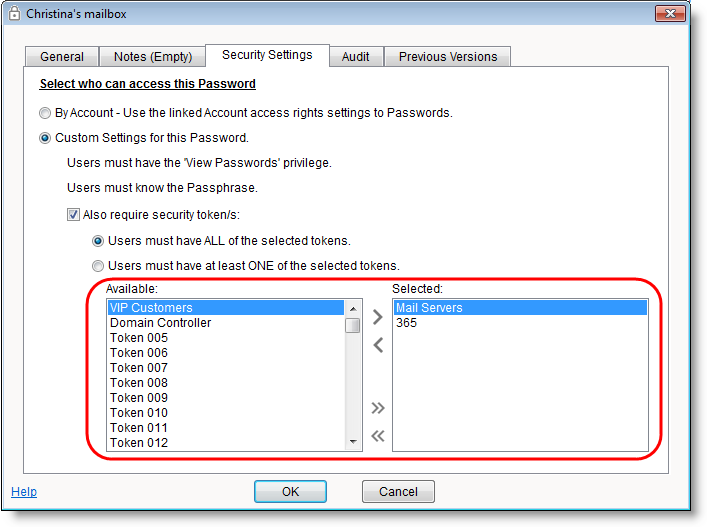This screenshot has width=707, height=527.
Task: Select Domain Controller in Available list
Action: coord(161,323)
